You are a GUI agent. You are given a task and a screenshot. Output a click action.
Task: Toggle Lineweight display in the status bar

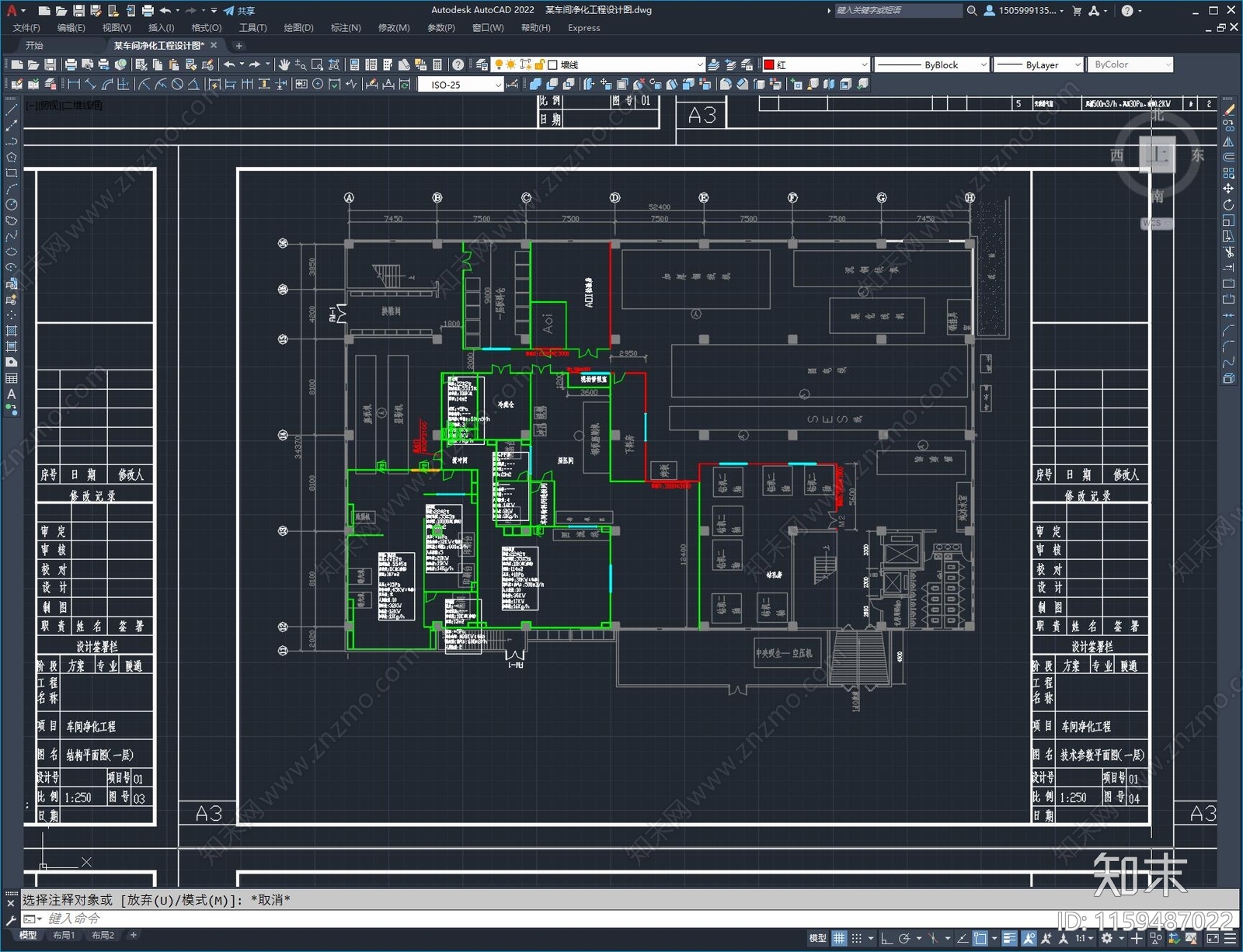pos(1010,939)
